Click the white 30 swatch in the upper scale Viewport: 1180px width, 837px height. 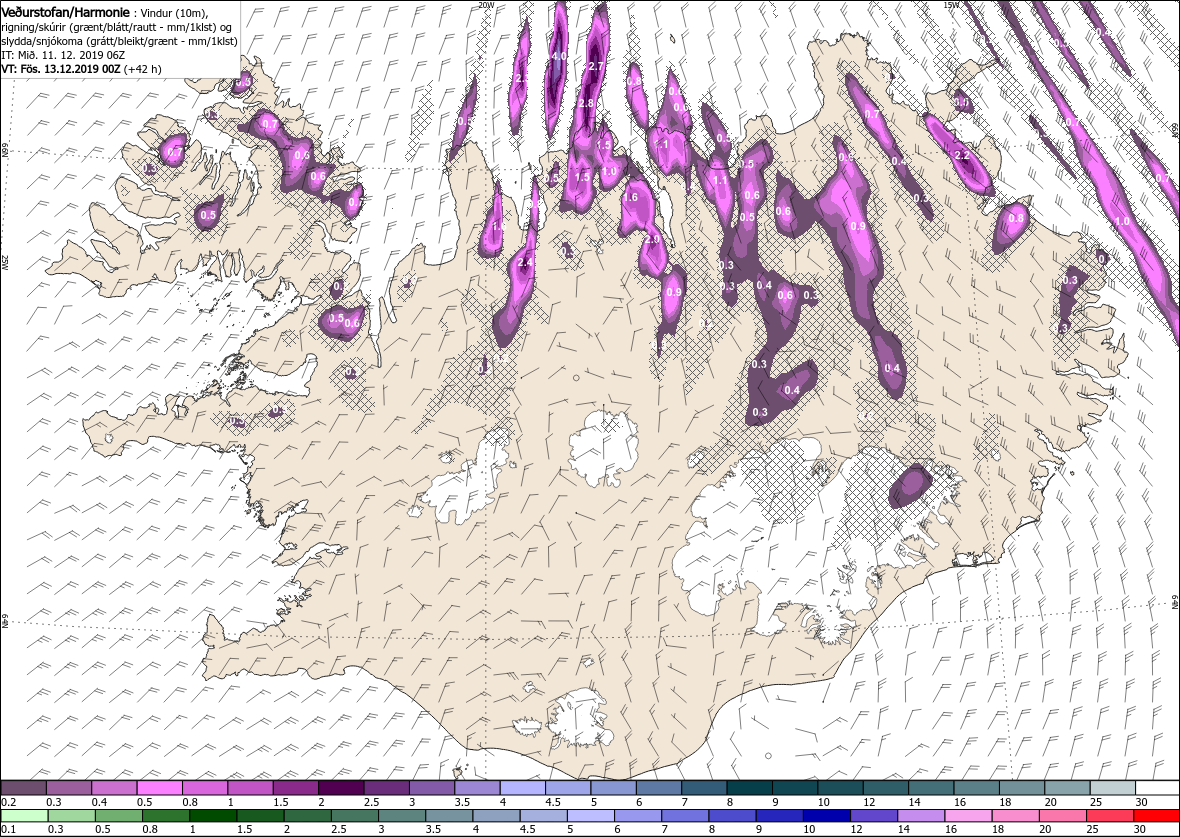1157,788
